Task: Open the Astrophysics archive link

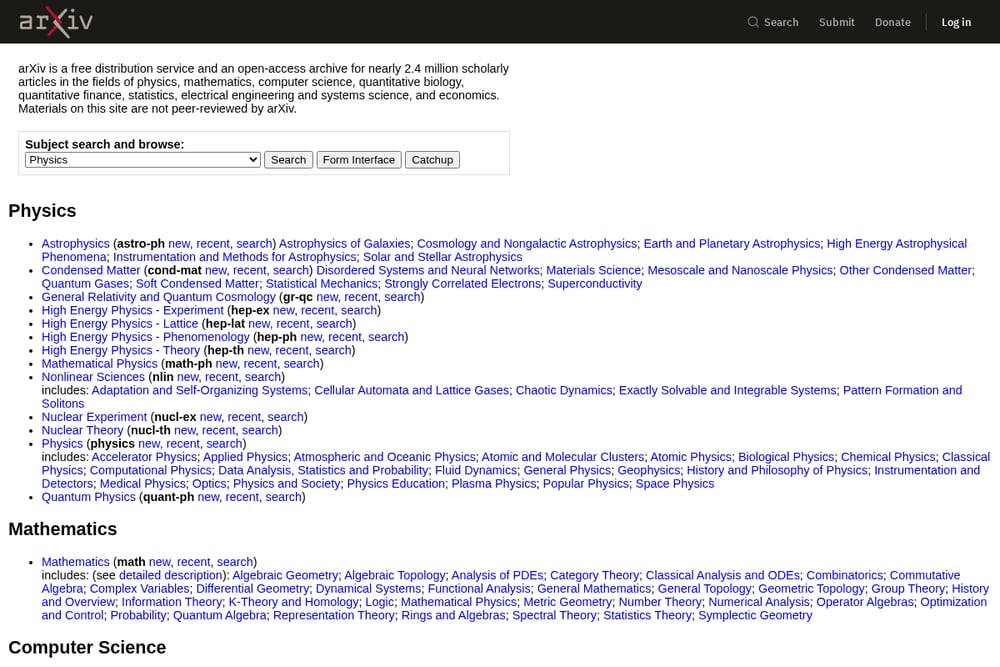Action: (75, 244)
